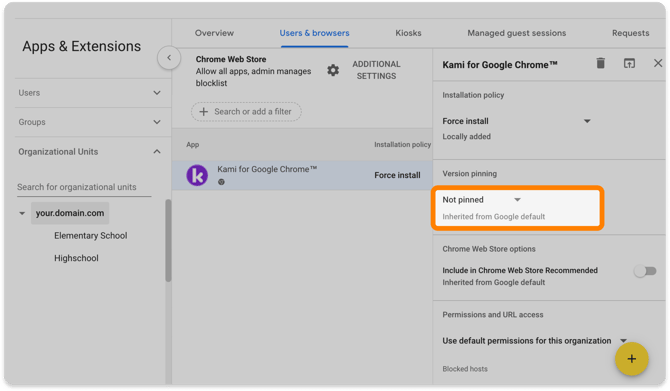Collapse the Organizational Units section
Screen dimensions: 670x391
(x=89, y=152)
